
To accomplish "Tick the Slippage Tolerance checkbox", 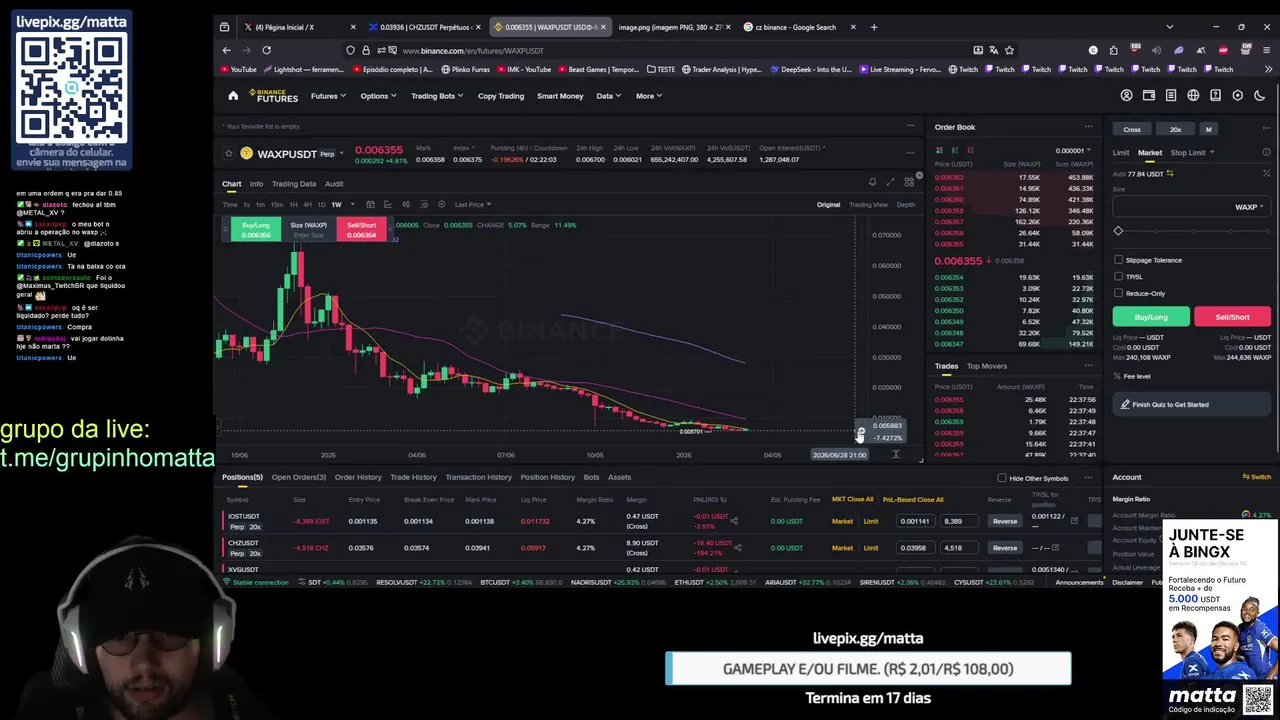I will click(1118, 260).
